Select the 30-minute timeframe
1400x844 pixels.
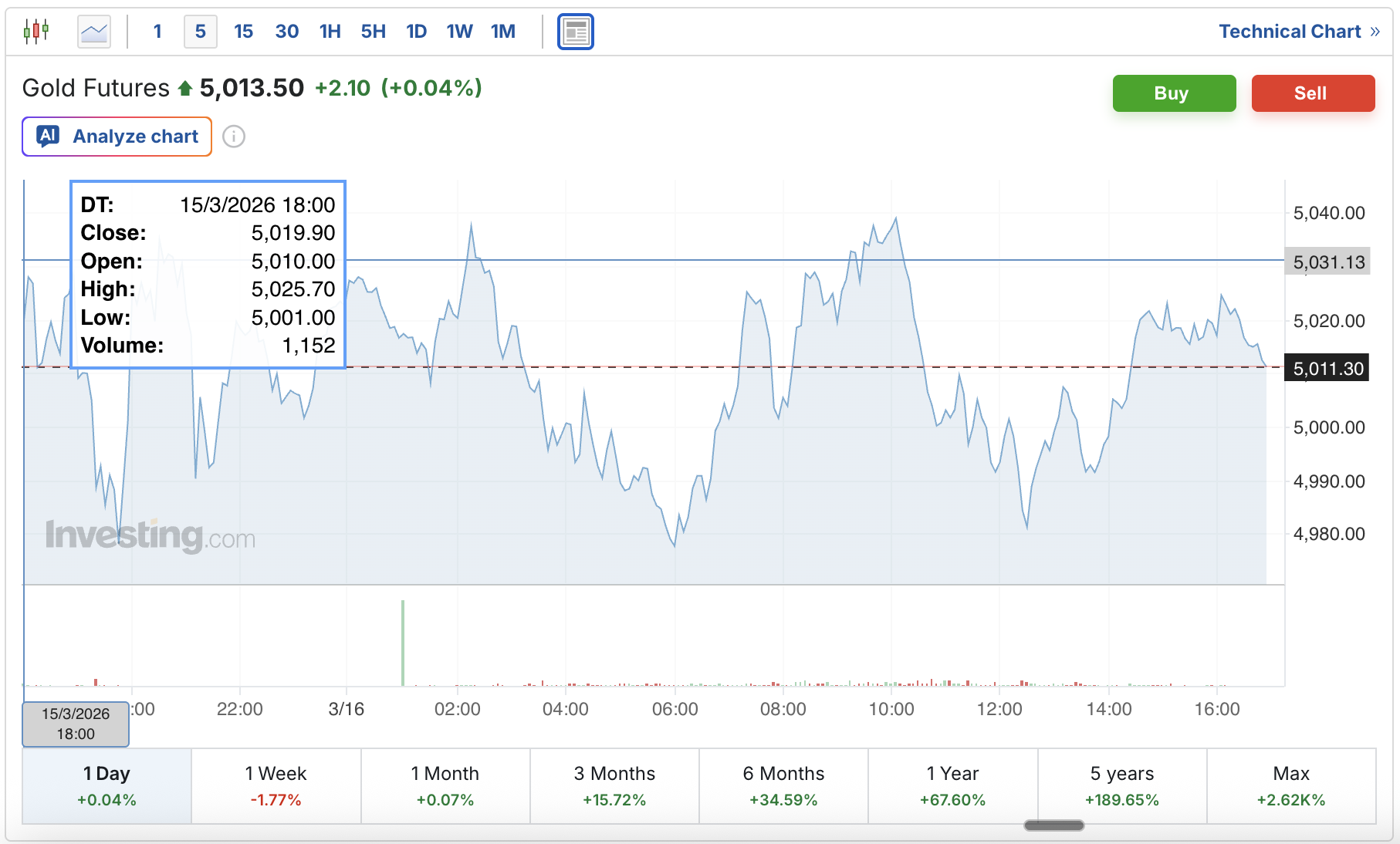click(286, 31)
